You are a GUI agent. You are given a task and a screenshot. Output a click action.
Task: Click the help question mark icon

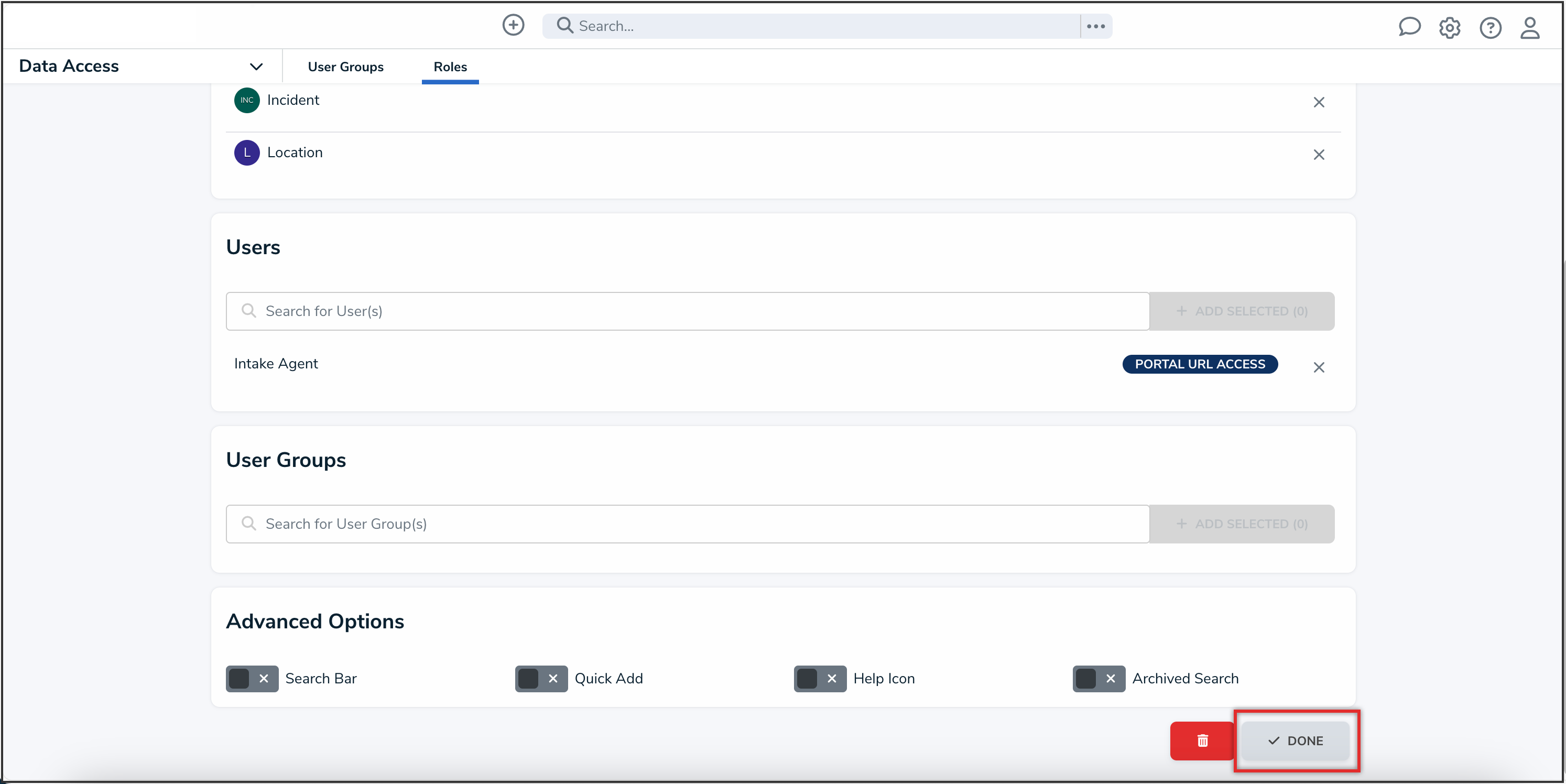click(x=1490, y=28)
